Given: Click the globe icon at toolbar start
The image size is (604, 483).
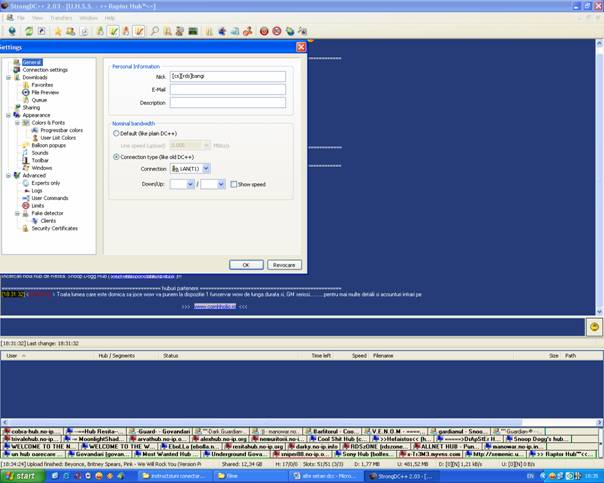Looking at the screenshot, I should coord(11,31).
